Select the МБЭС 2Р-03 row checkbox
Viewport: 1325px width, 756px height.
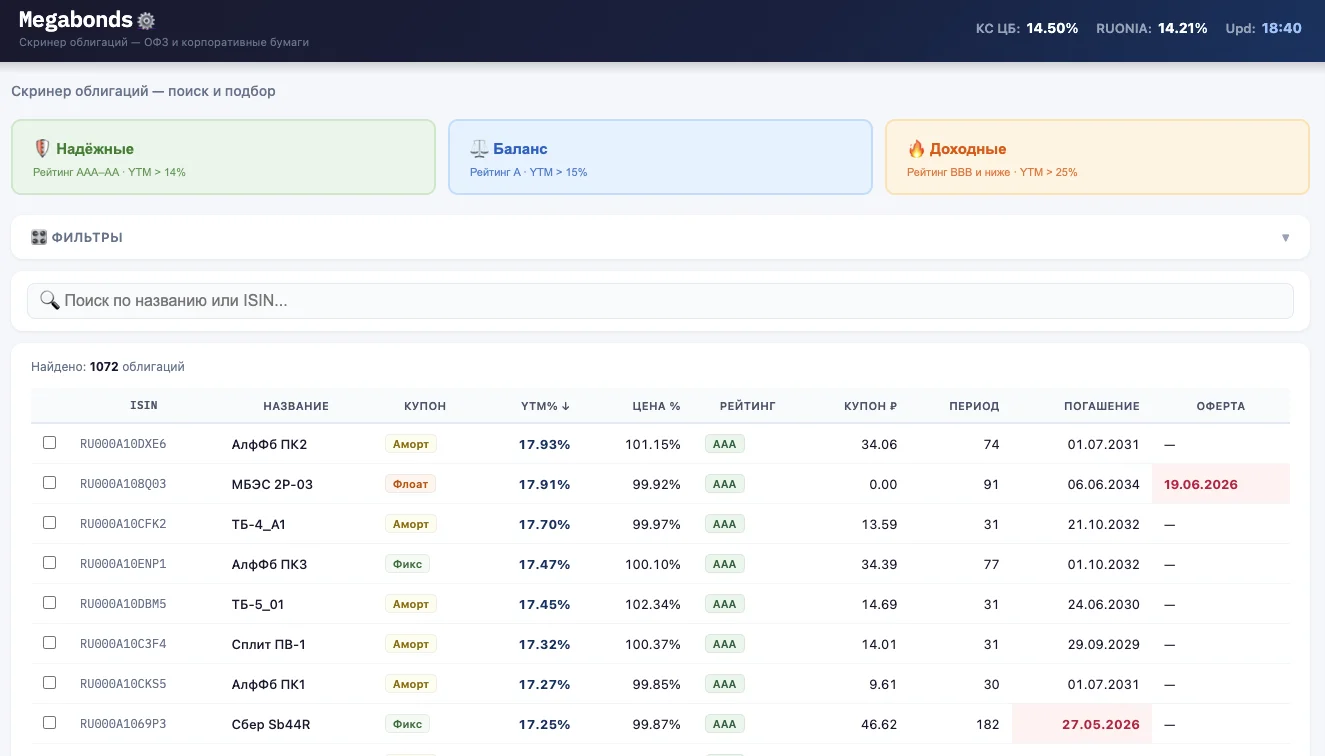(50, 483)
